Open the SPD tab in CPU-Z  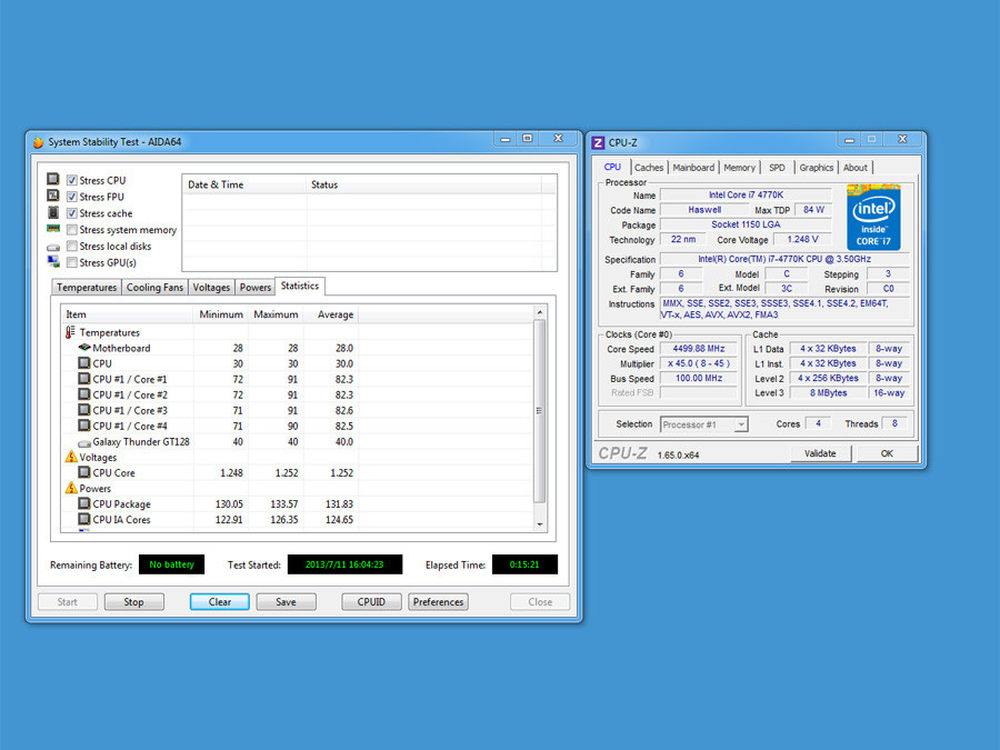pyautogui.click(x=777, y=168)
